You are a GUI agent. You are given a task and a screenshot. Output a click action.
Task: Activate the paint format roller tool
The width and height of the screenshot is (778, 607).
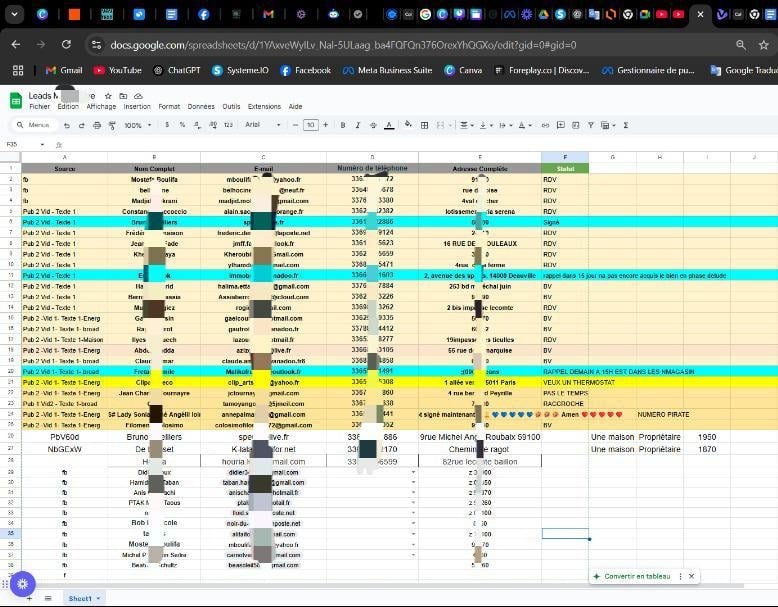(x=113, y=125)
